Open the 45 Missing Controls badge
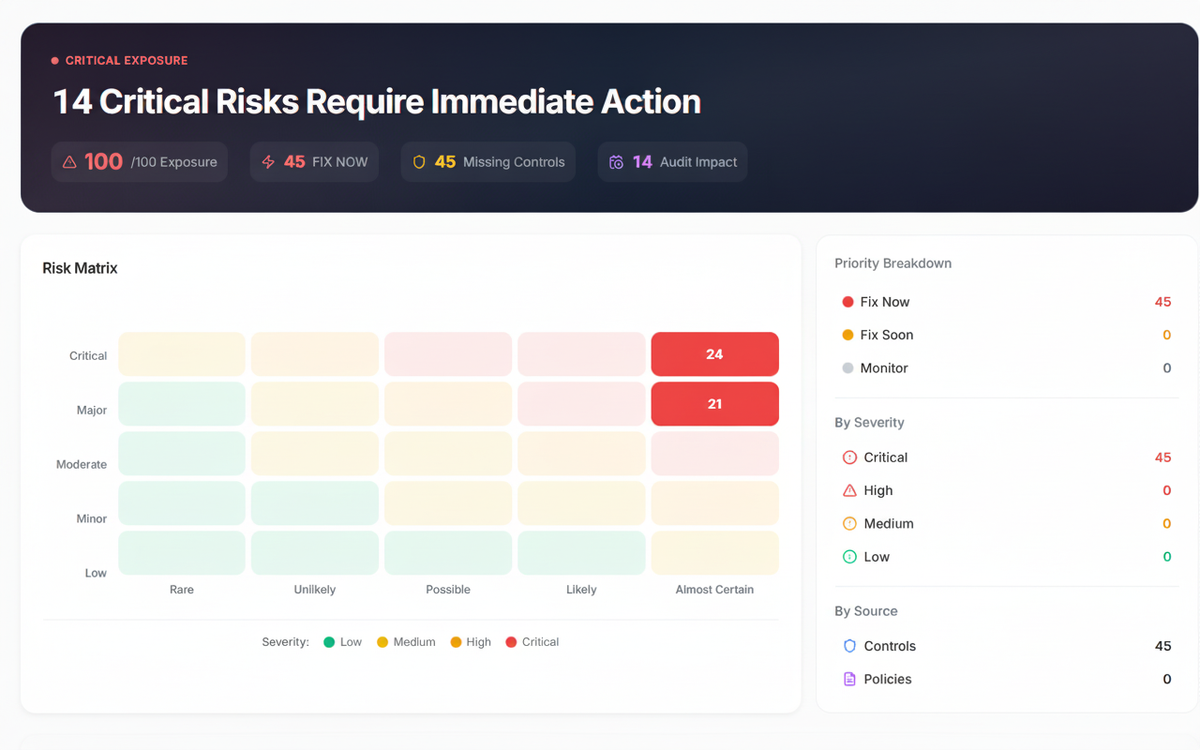 [488, 162]
